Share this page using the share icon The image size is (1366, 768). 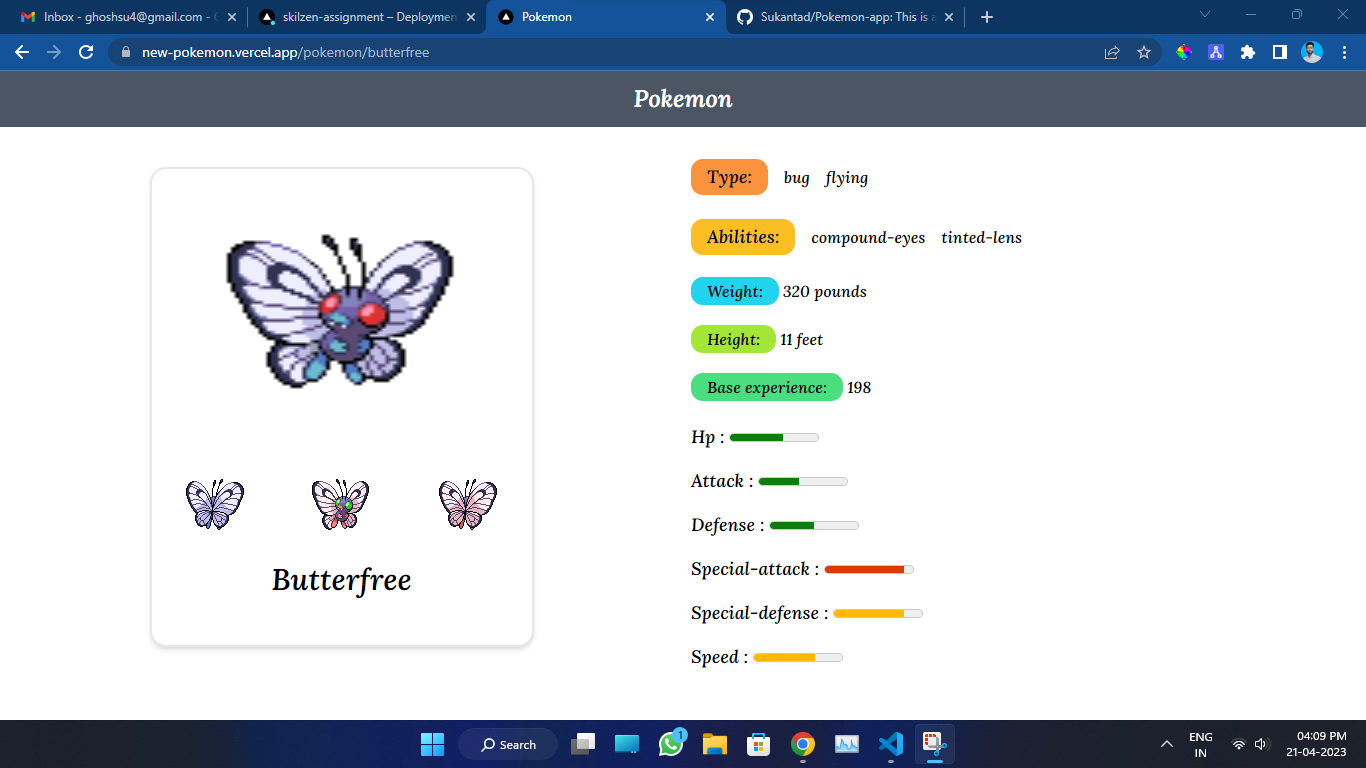(1112, 52)
